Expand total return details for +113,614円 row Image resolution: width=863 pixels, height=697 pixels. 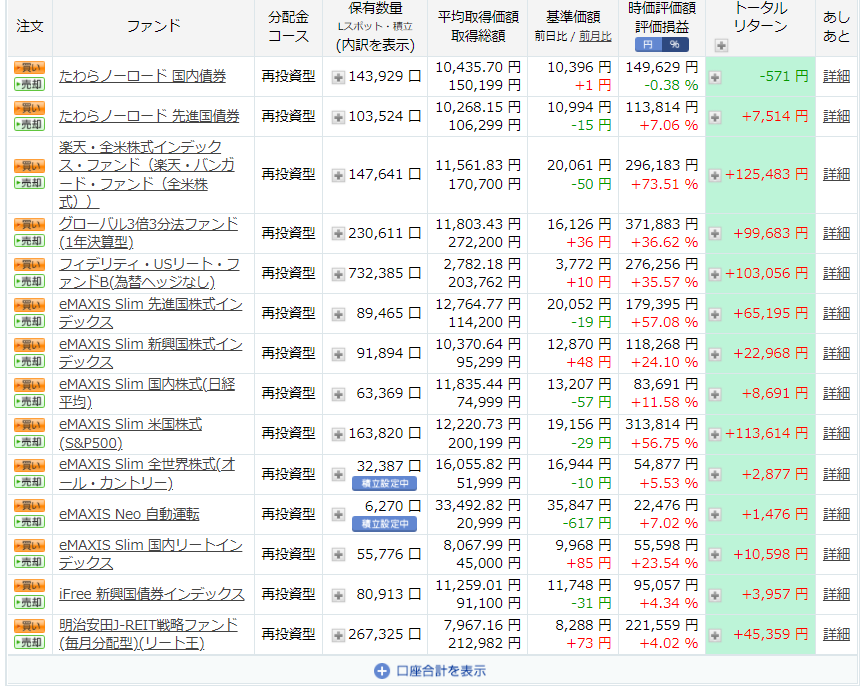[715, 435]
